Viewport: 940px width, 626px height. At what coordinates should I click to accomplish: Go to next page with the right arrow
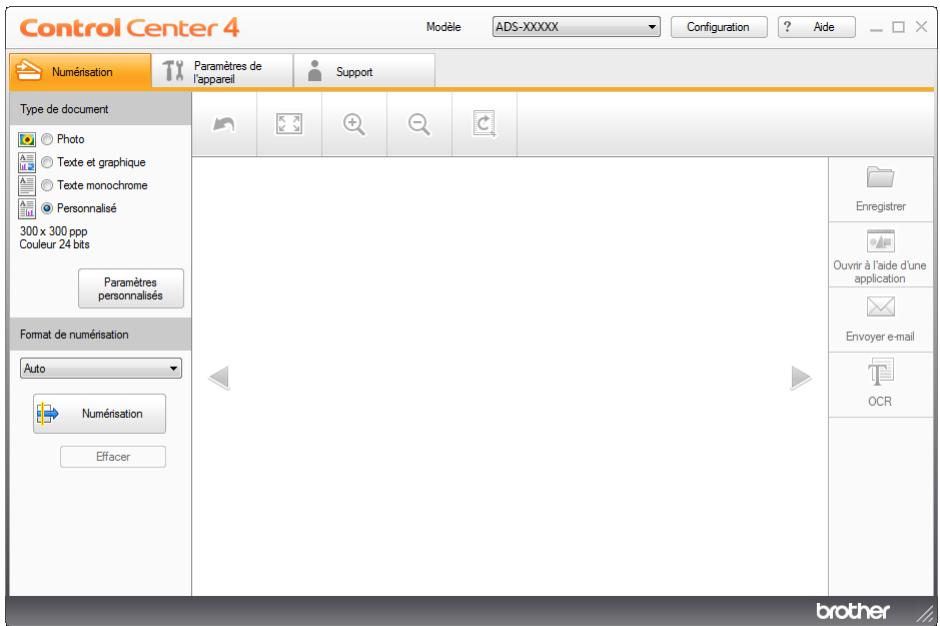pos(801,378)
